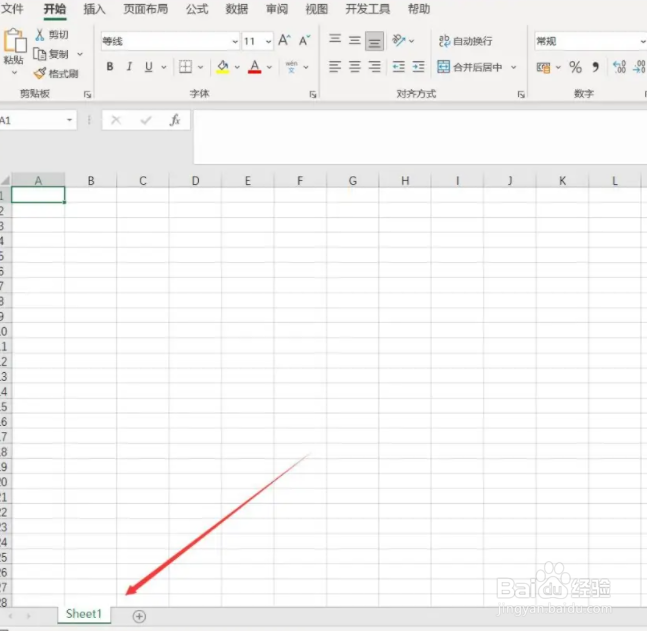Image resolution: width=647 pixels, height=631 pixels.
Task: Toggle bold formatting
Action: [x=110, y=66]
